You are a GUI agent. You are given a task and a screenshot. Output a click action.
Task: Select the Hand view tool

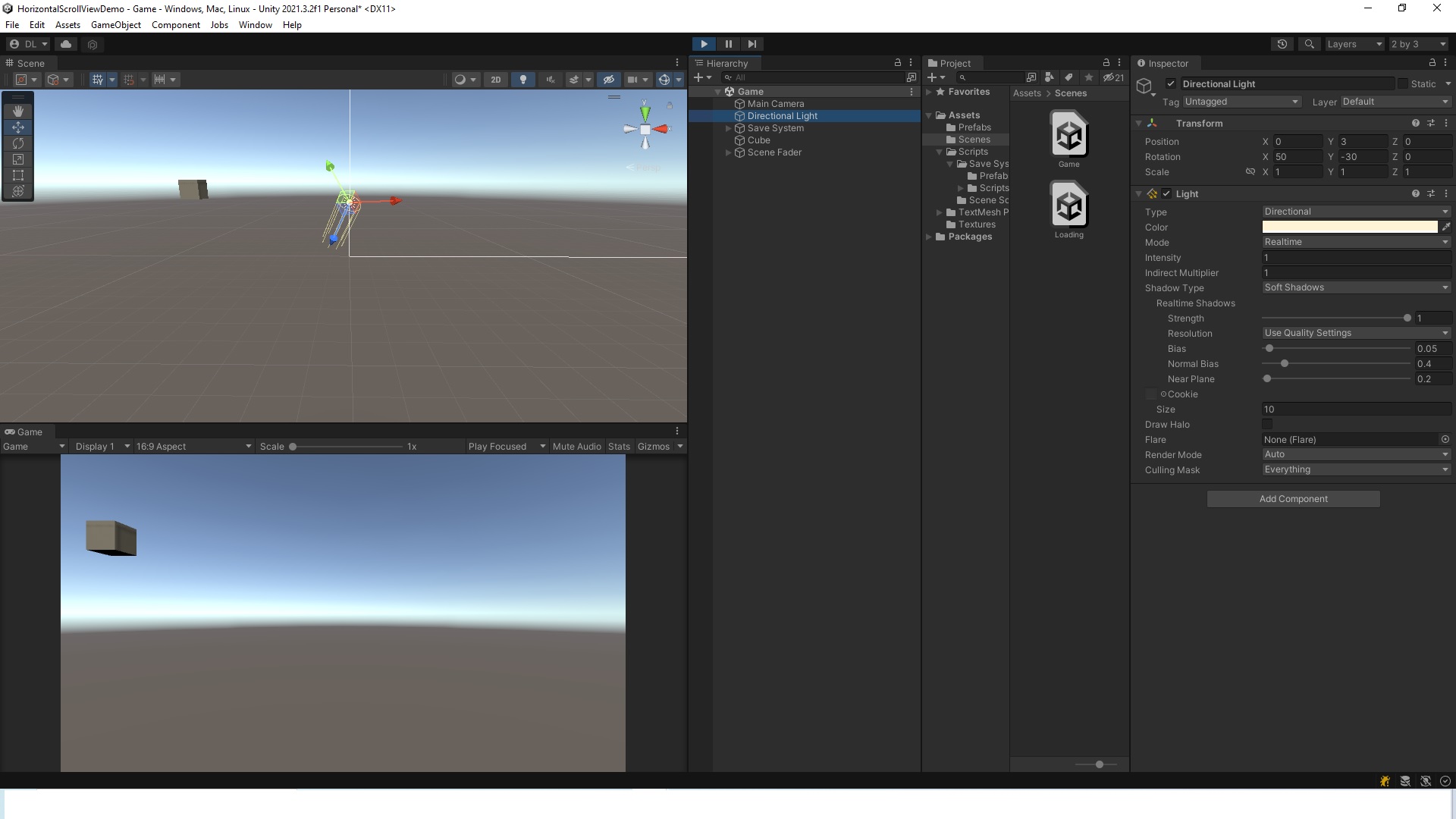click(x=18, y=111)
